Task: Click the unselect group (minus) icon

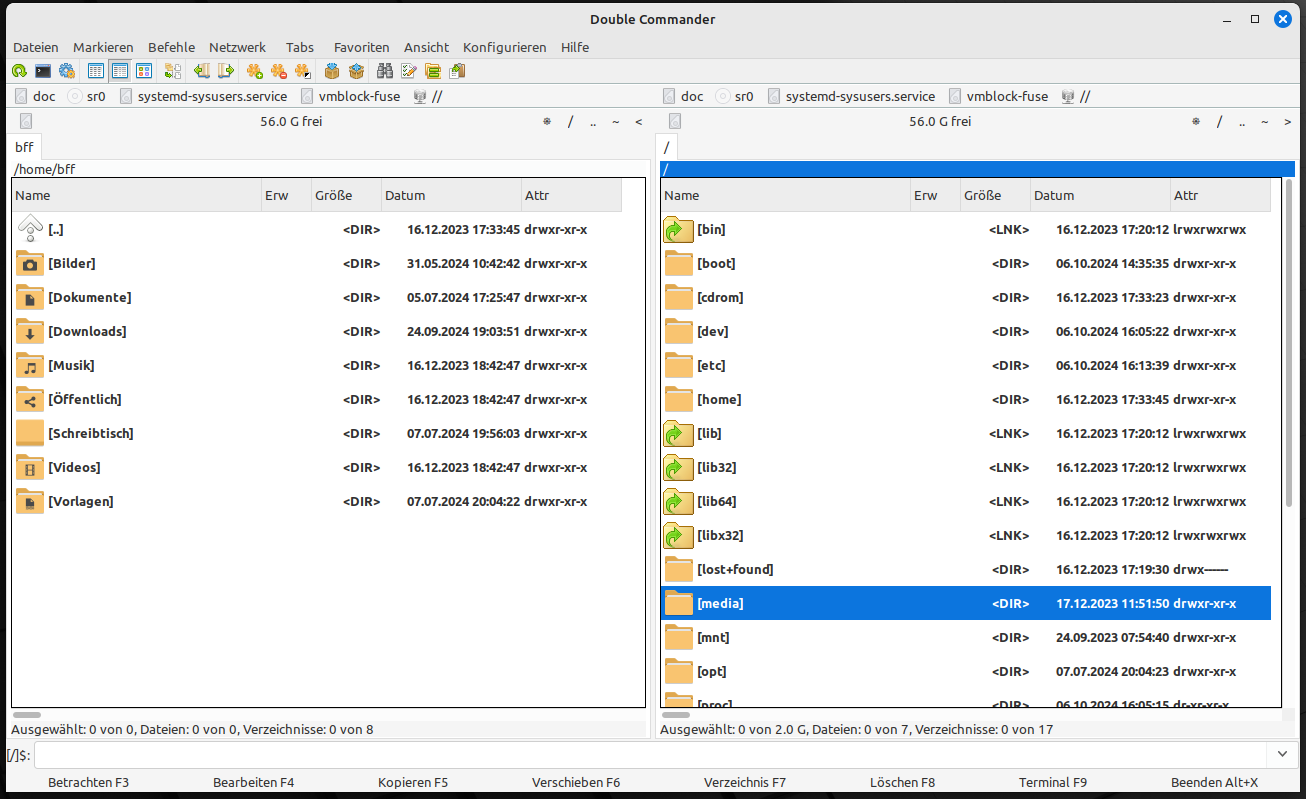Action: (x=279, y=71)
